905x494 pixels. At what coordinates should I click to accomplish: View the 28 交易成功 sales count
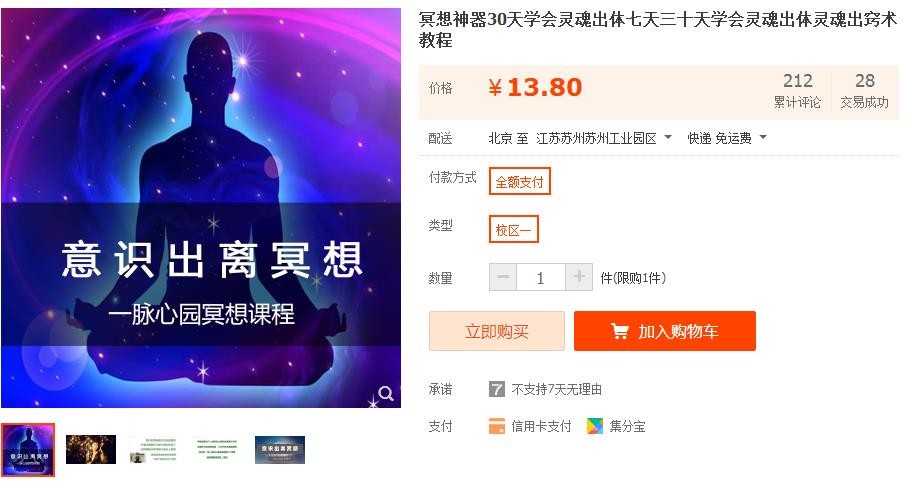point(864,91)
